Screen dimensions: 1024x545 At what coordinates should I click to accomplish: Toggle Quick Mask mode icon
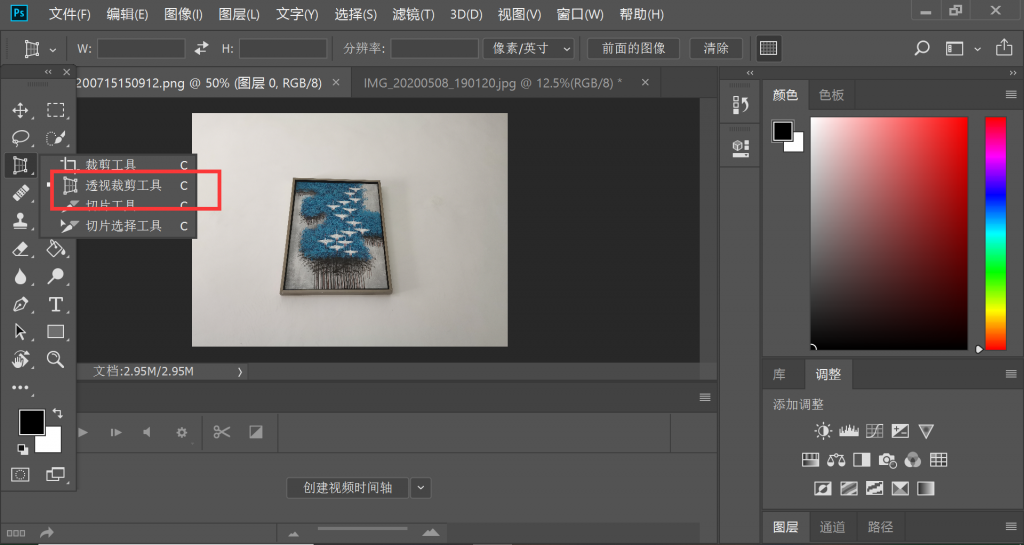[x=20, y=475]
